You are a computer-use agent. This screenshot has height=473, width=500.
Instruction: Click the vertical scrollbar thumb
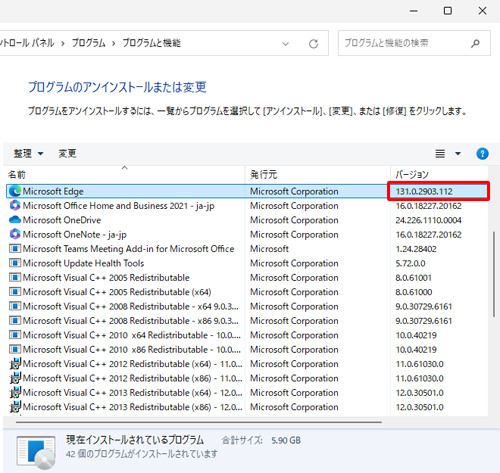[x=494, y=274]
